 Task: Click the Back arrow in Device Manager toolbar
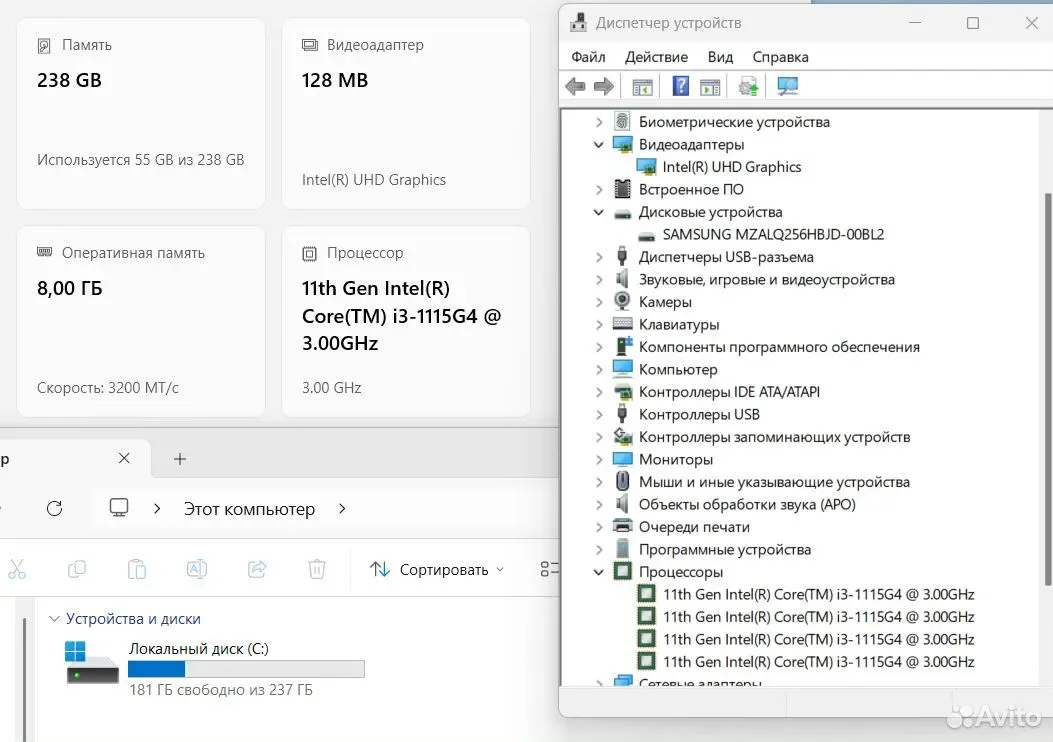pos(576,87)
